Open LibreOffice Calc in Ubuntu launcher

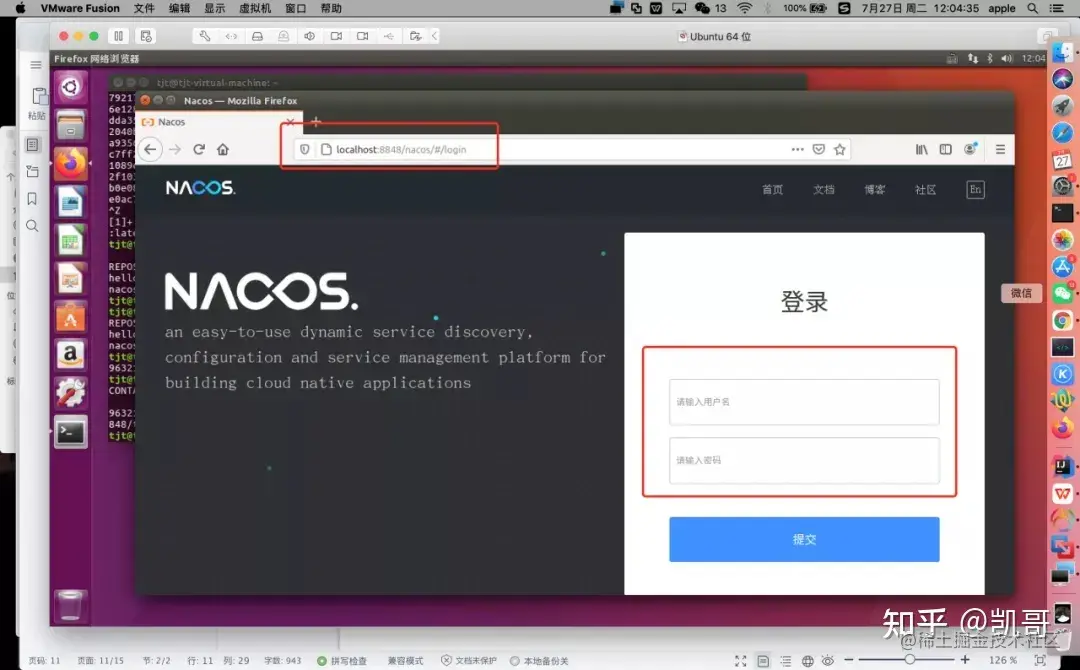(x=70, y=241)
